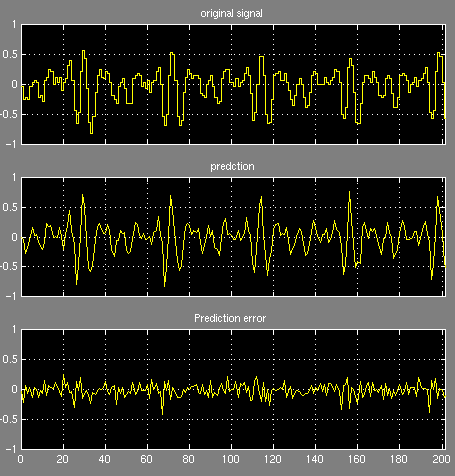
Task: Click the -0.5 y-tick of Prediction error plot
Action: click(x=9, y=419)
